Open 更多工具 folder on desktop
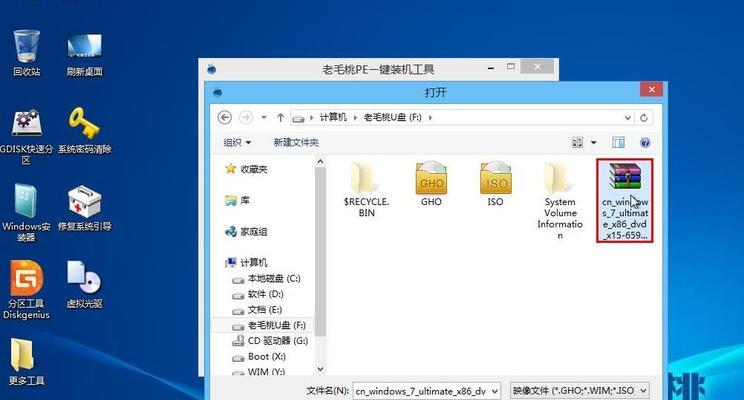Screen dimensions: 744x400 pyautogui.click(x=26, y=362)
